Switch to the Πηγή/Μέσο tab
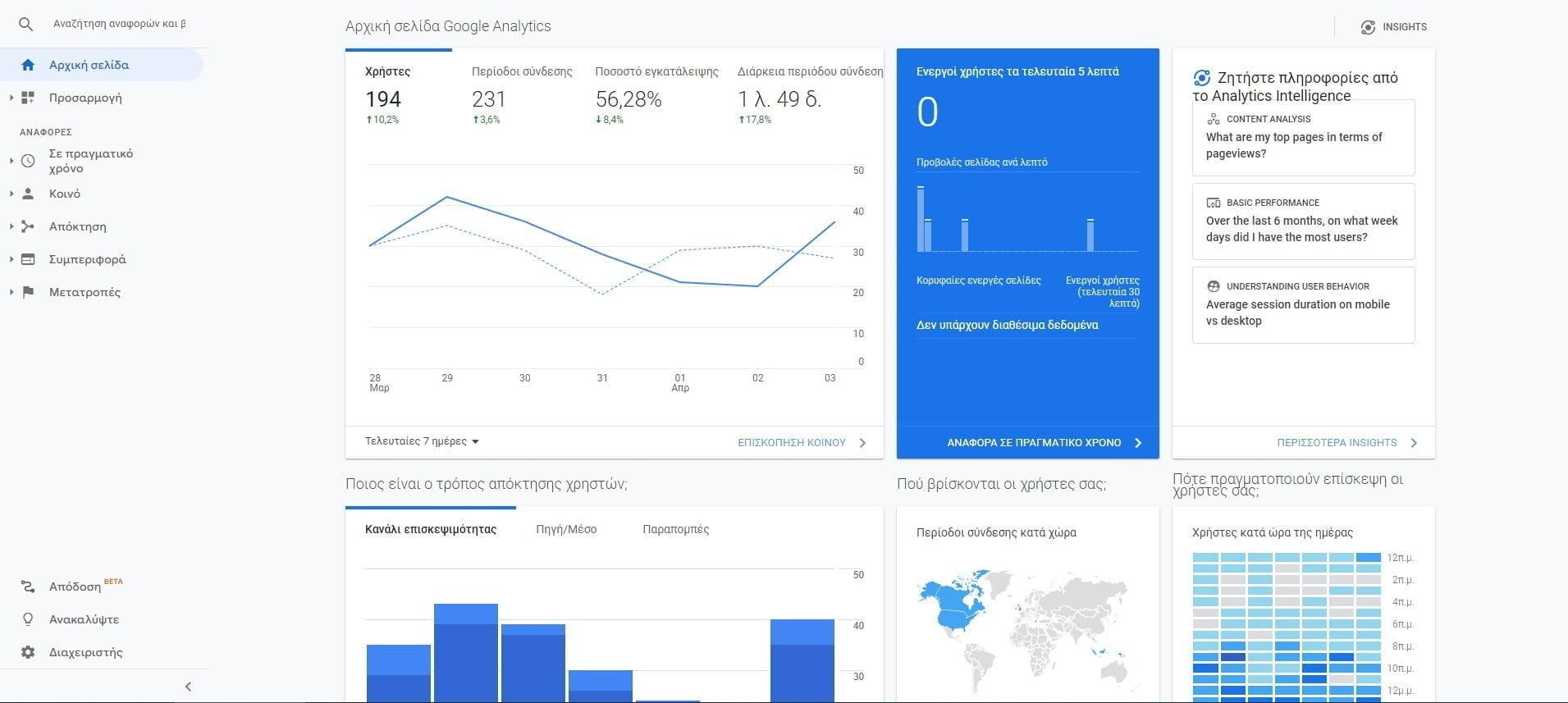 566,529
